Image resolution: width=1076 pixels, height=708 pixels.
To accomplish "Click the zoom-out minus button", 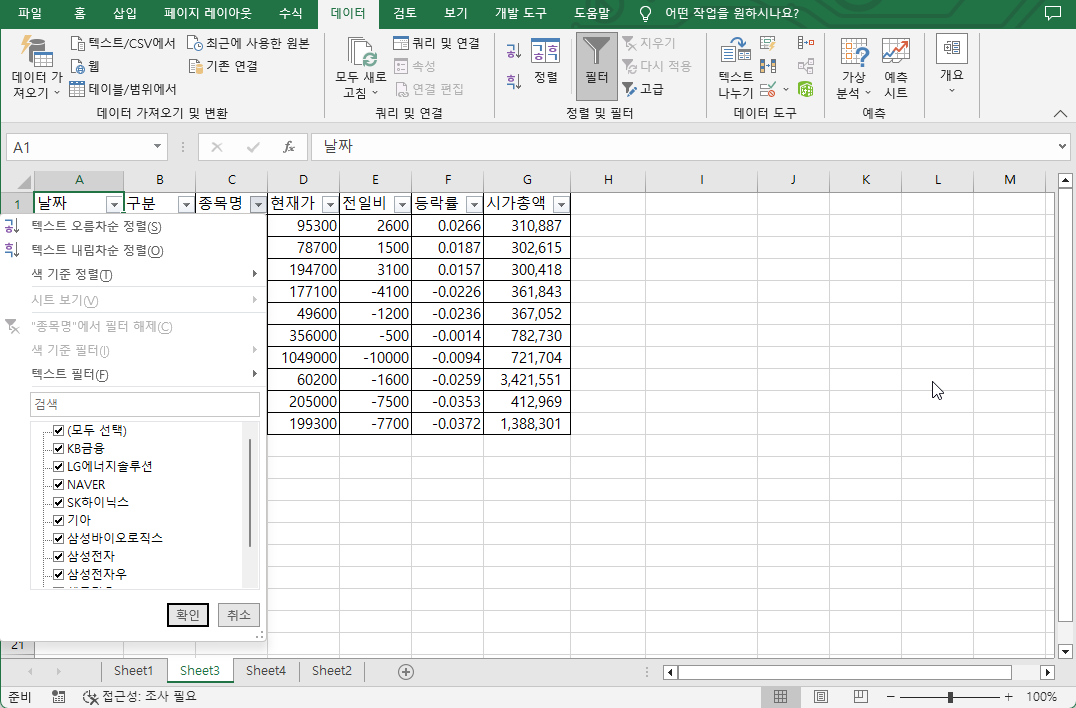I will (x=890, y=697).
